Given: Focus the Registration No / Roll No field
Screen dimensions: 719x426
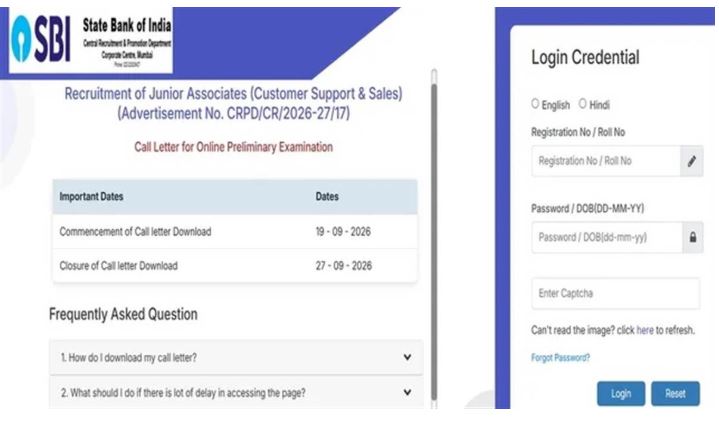Looking at the screenshot, I should pyautogui.click(x=606, y=161).
